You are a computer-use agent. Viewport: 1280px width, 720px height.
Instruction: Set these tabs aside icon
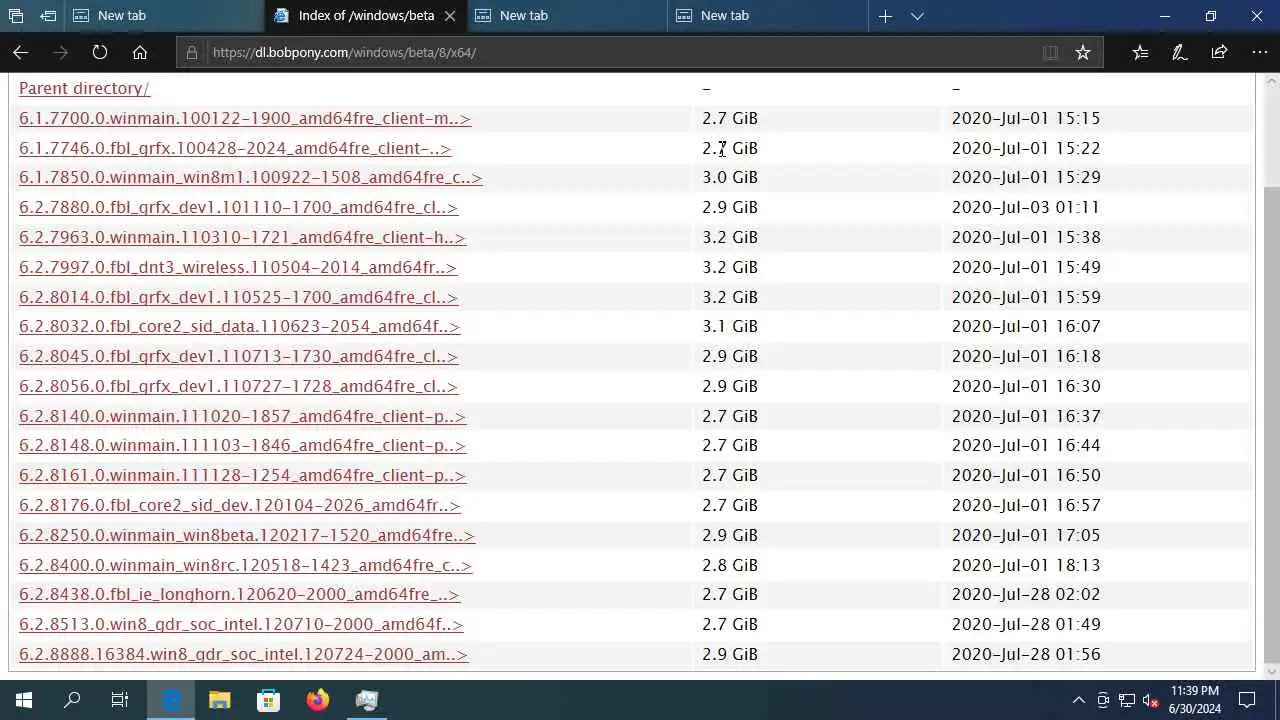coord(48,16)
